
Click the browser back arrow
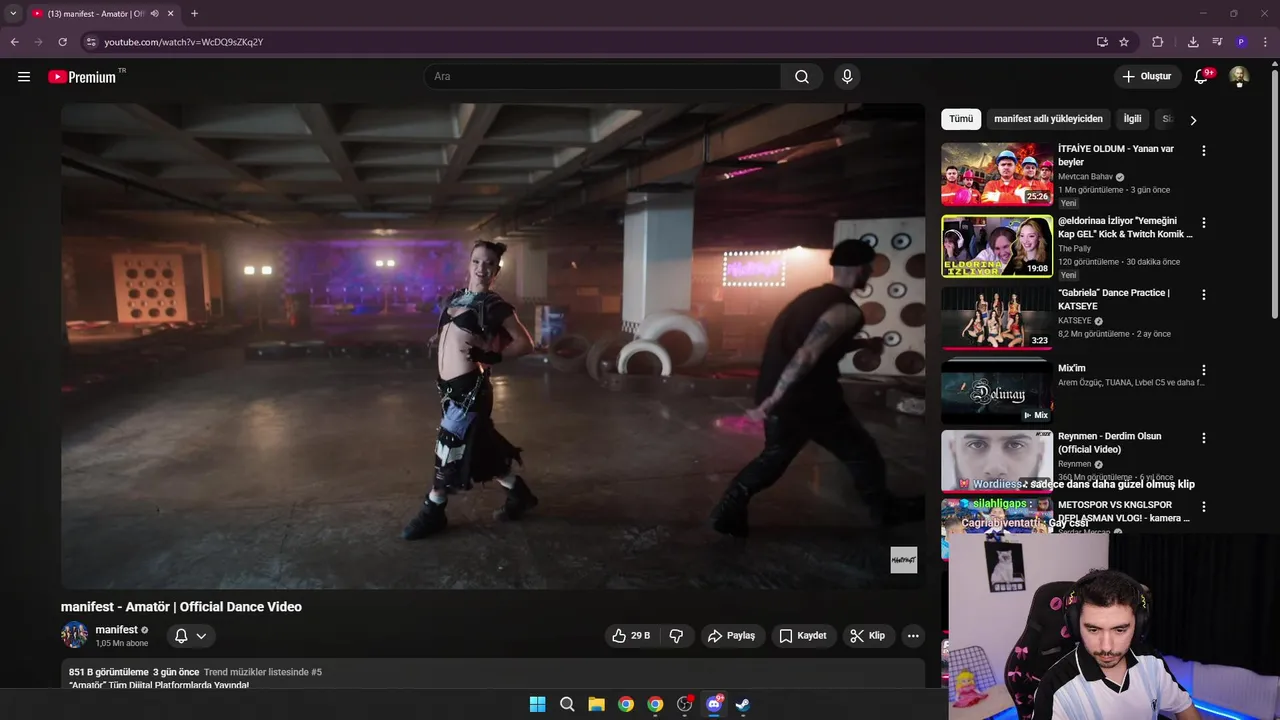[14, 42]
